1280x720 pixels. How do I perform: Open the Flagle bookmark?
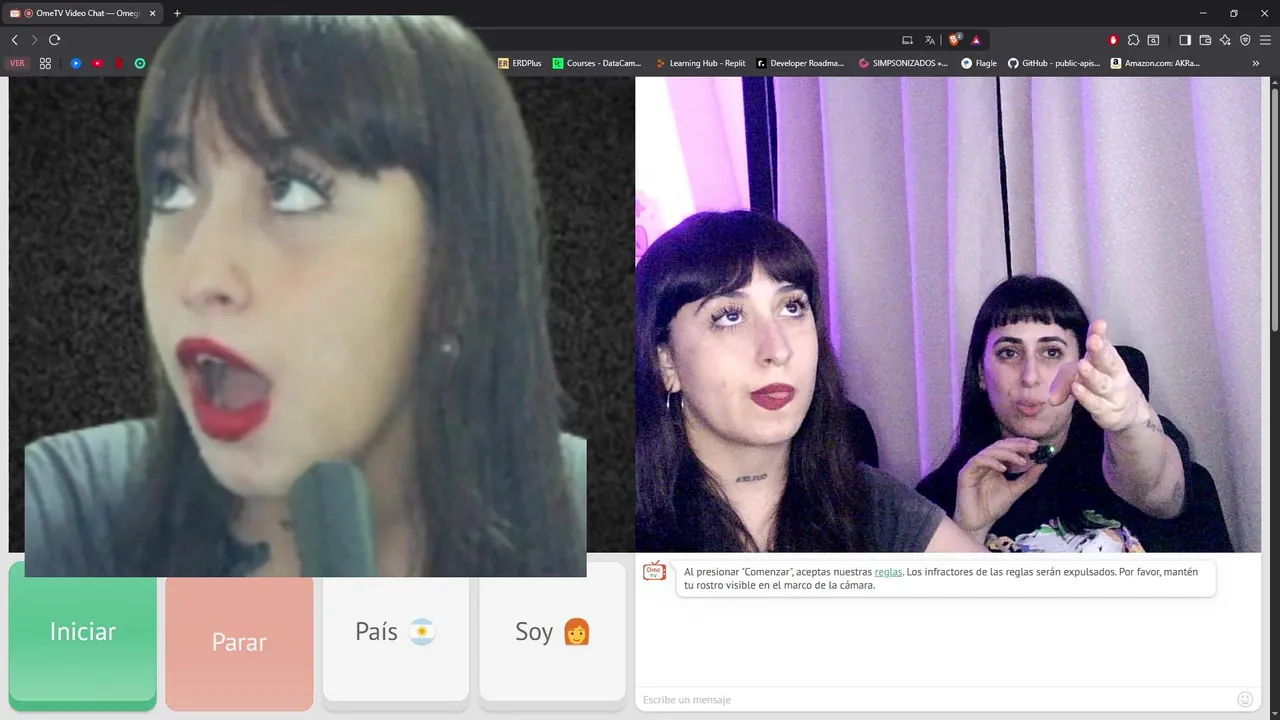tap(979, 63)
